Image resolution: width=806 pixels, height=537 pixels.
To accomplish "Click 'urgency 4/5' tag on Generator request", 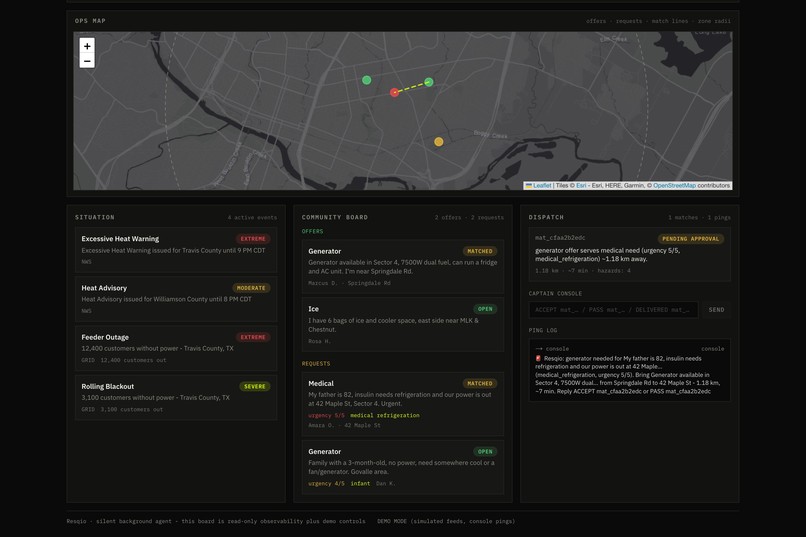I will pos(326,484).
